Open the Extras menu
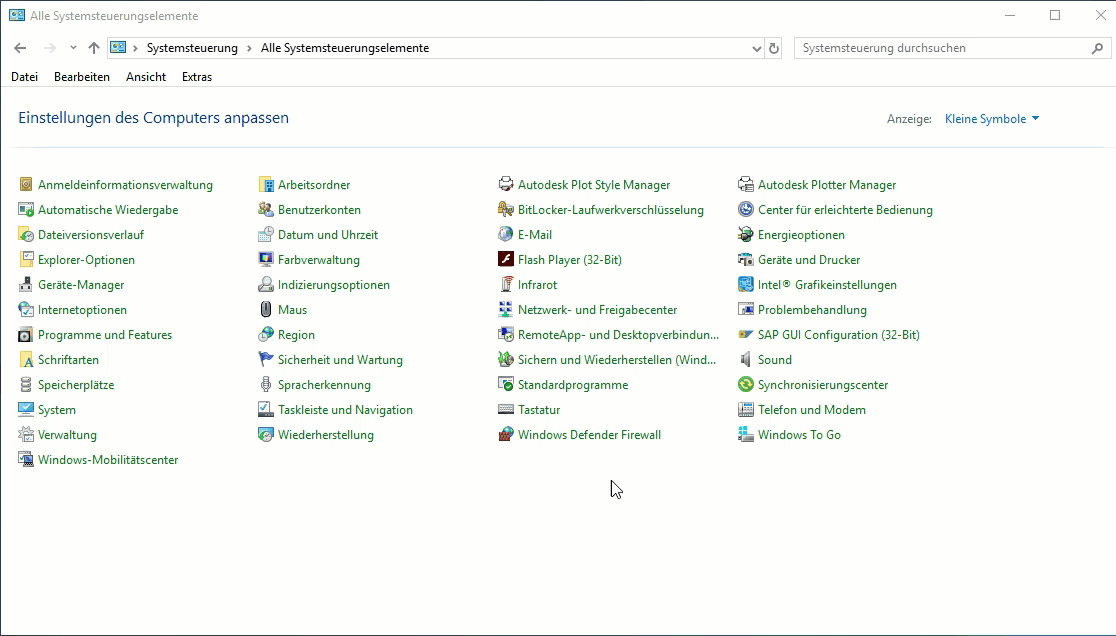The image size is (1116, 636). [x=197, y=77]
